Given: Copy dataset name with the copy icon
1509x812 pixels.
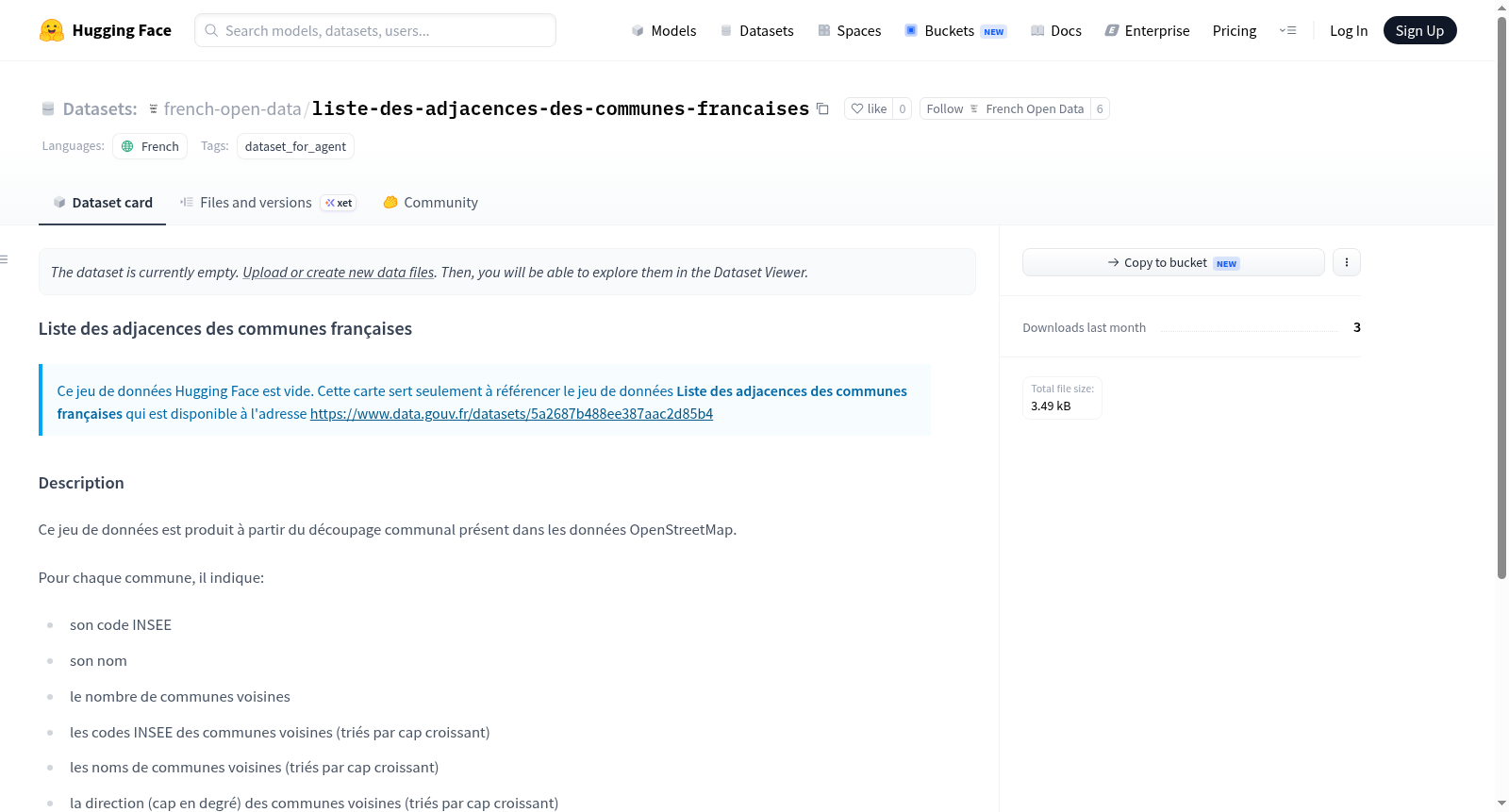Looking at the screenshot, I should coord(822,108).
